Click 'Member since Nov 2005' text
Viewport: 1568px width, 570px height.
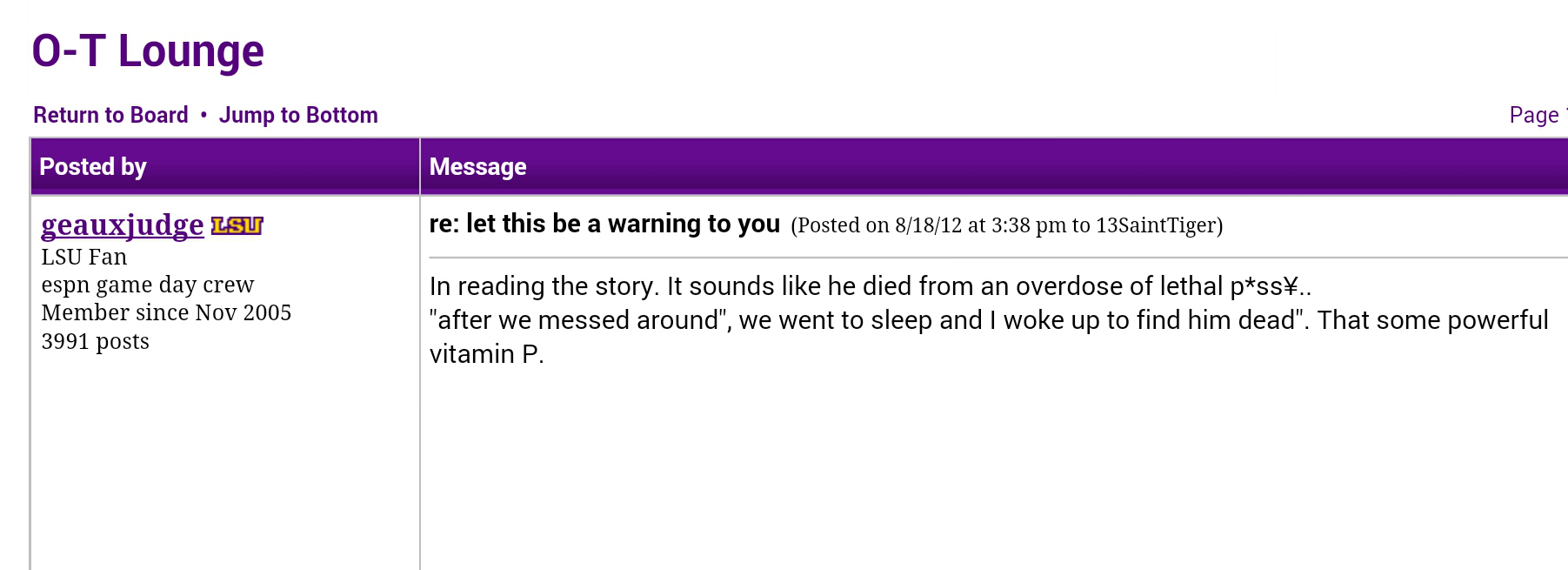tap(166, 312)
